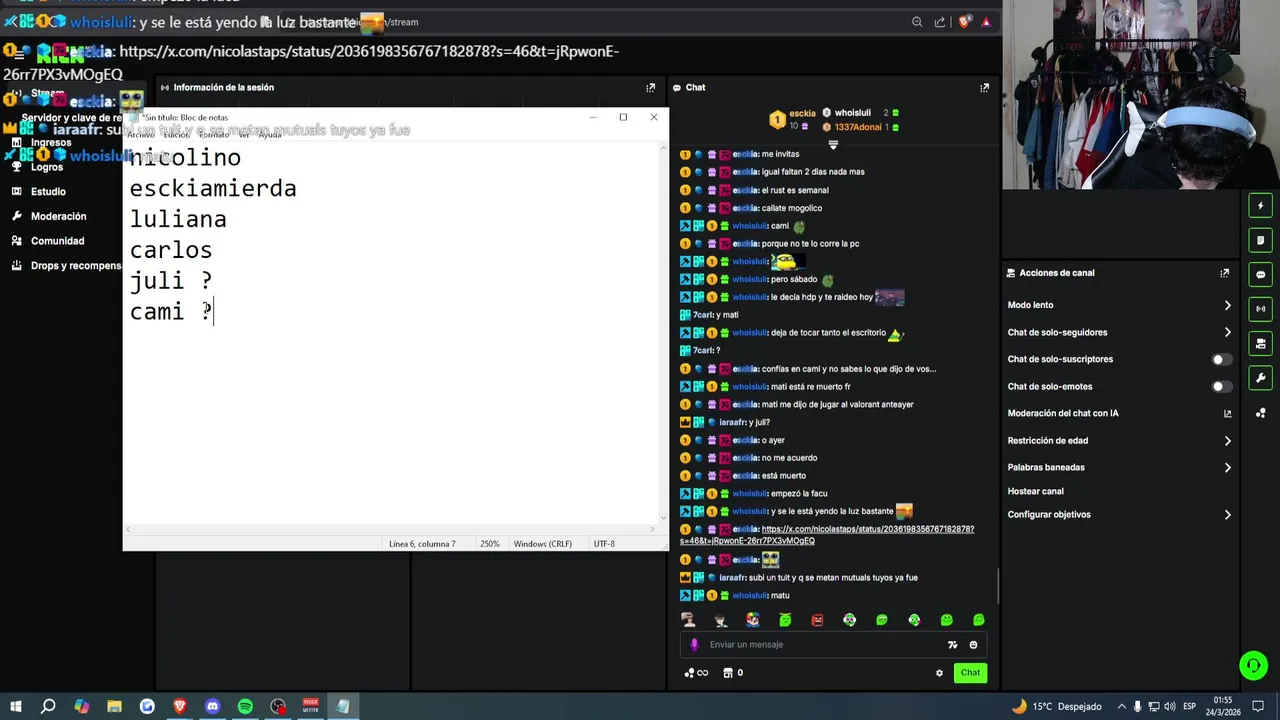Pop out the Información de la sesión panel
The height and width of the screenshot is (720, 1280).
(650, 88)
